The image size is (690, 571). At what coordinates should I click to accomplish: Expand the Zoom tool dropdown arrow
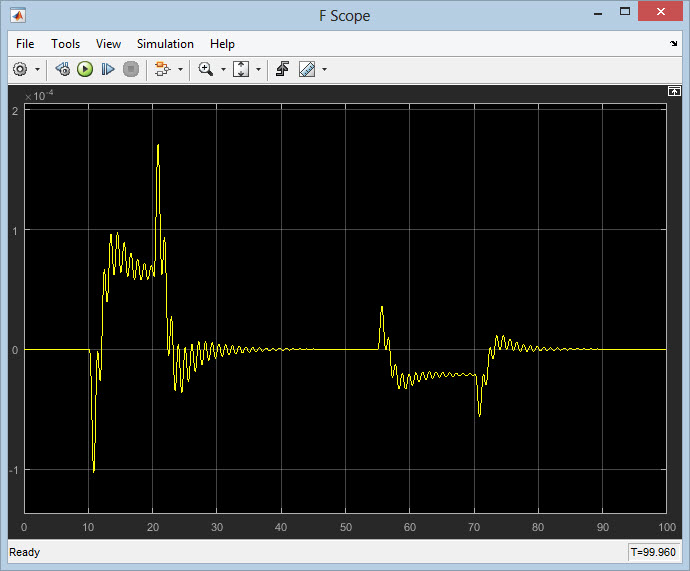click(x=223, y=70)
